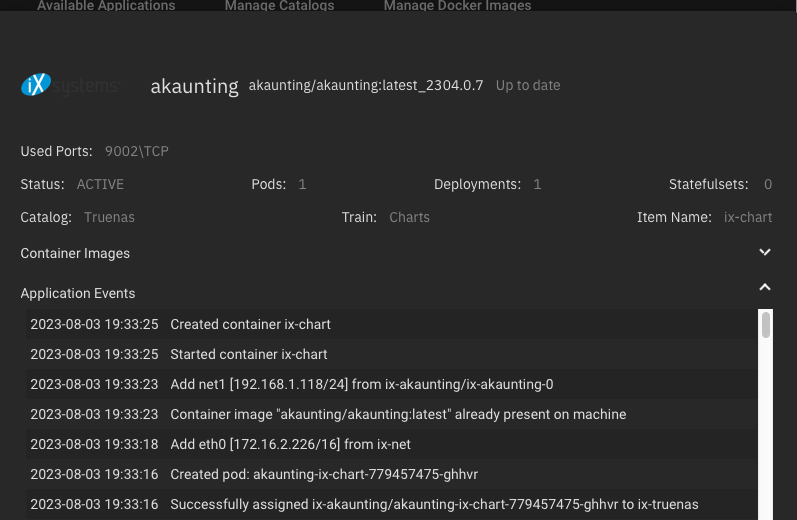Collapse the Application Events section chevron
The height and width of the screenshot is (520, 797).
click(x=765, y=288)
